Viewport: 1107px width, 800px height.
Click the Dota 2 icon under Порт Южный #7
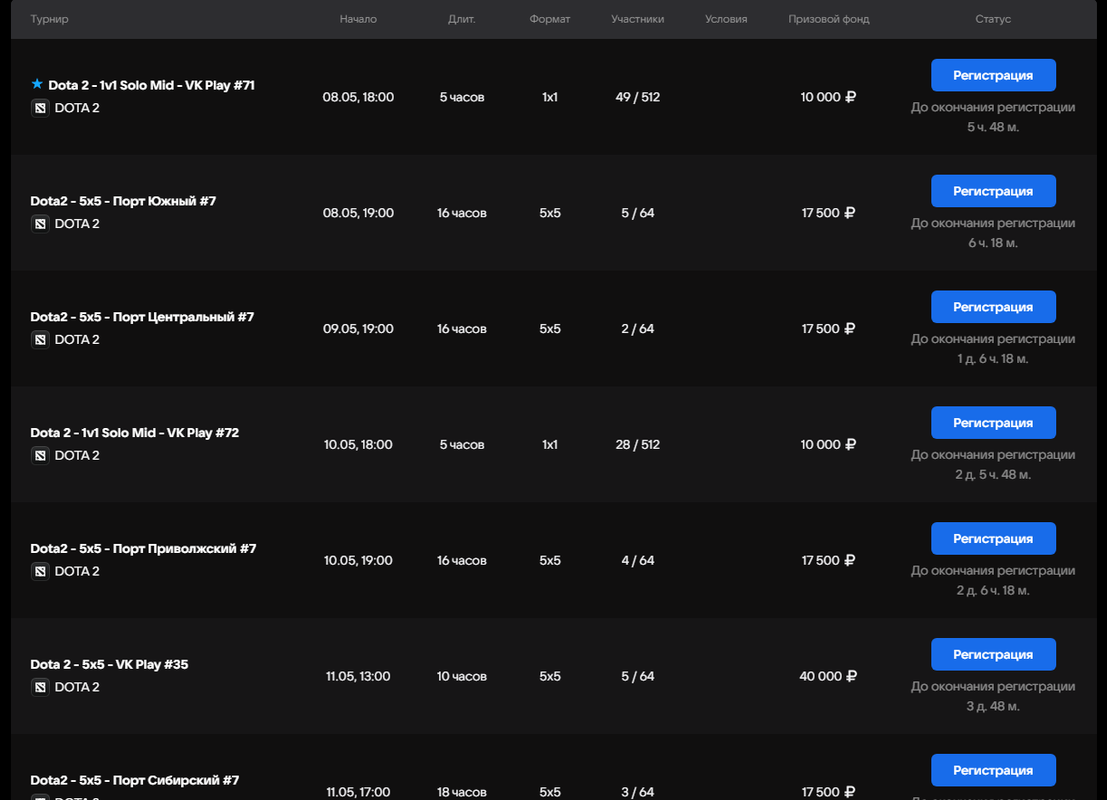tap(40, 224)
